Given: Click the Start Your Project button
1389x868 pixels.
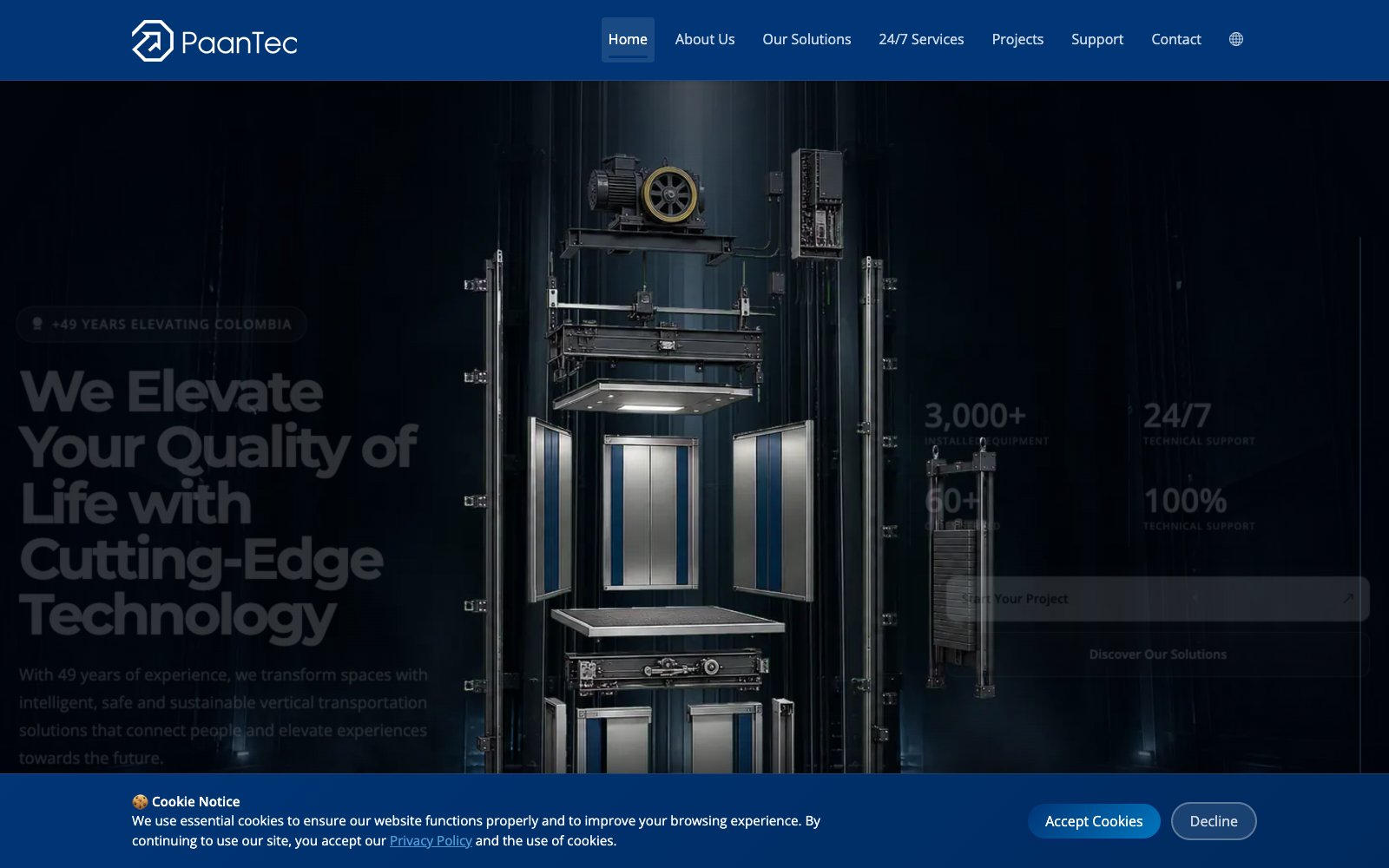Looking at the screenshot, I should coord(1157,598).
